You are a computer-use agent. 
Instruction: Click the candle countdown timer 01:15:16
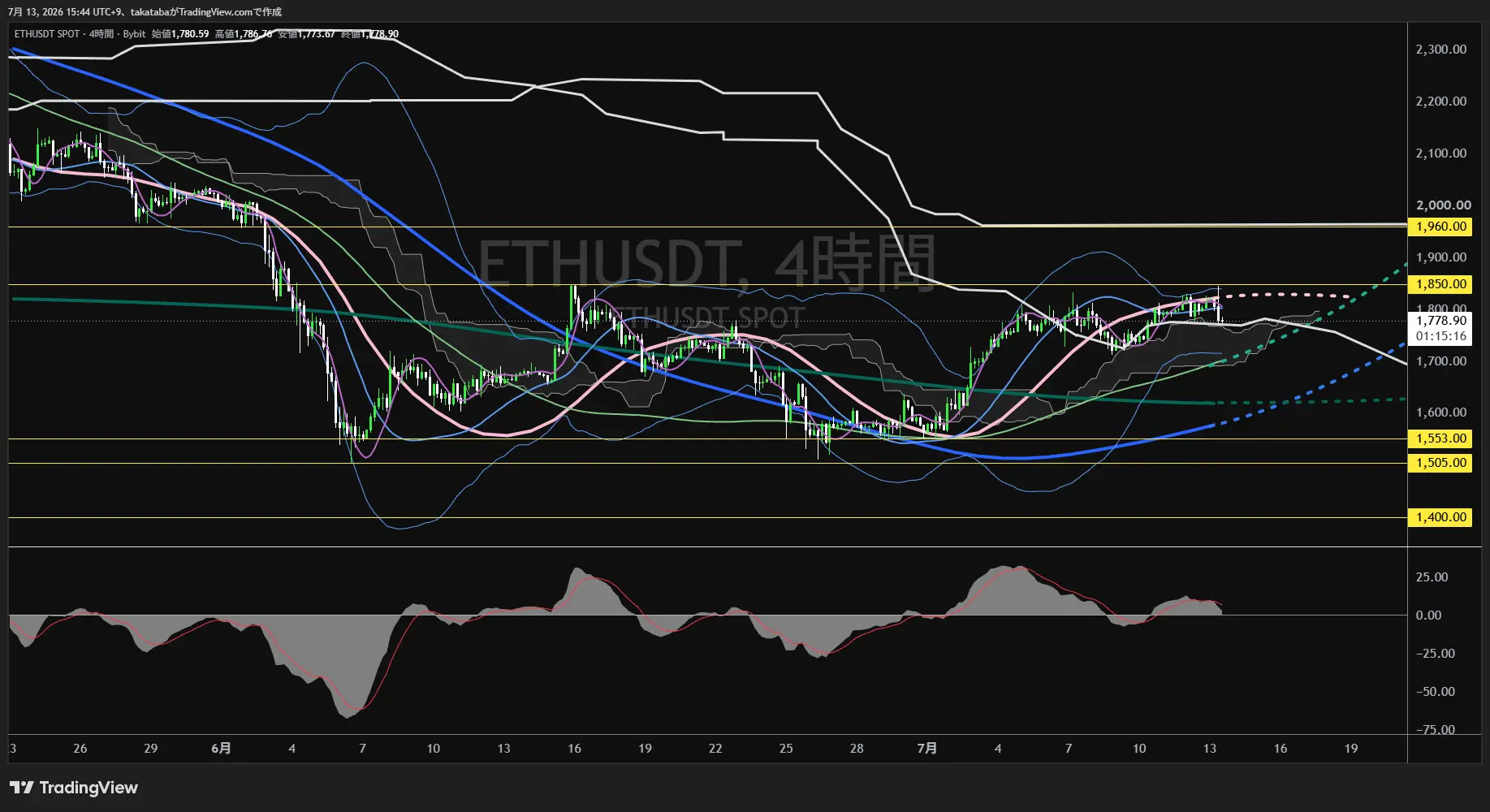(1441, 336)
